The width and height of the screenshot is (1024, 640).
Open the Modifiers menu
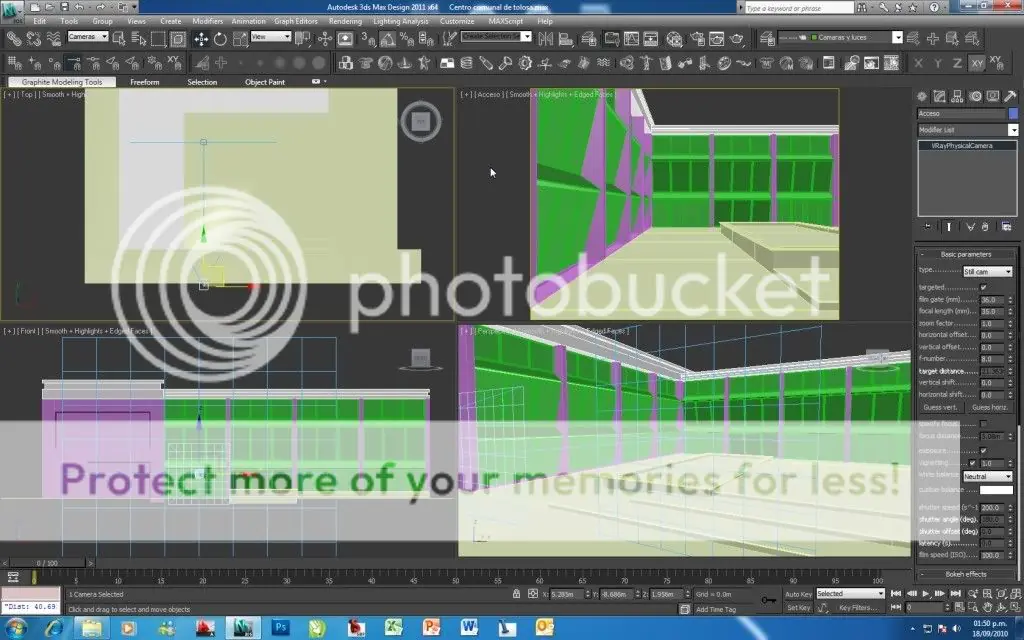click(208, 21)
